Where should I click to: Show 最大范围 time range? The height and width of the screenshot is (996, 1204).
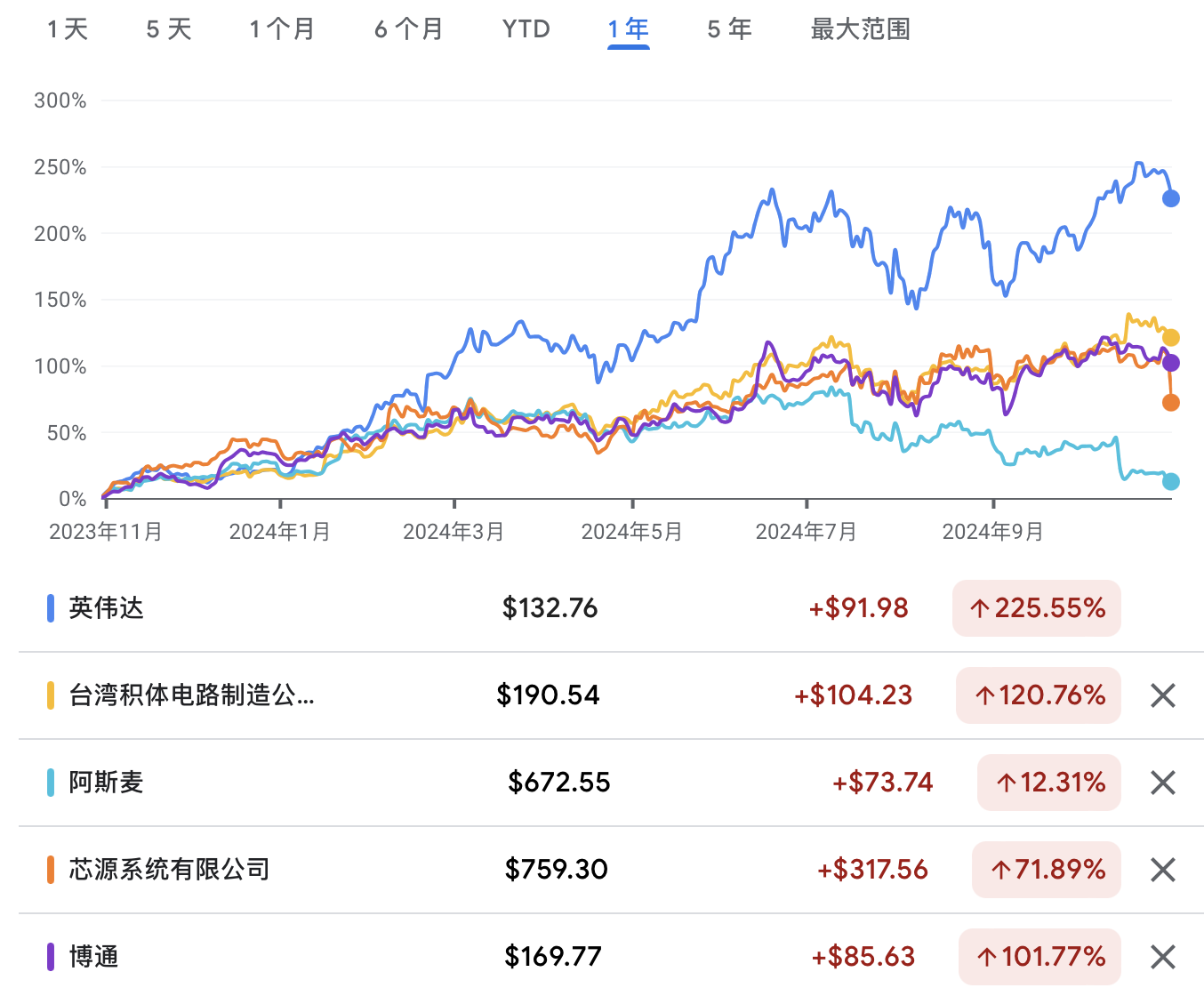pyautogui.click(x=861, y=29)
